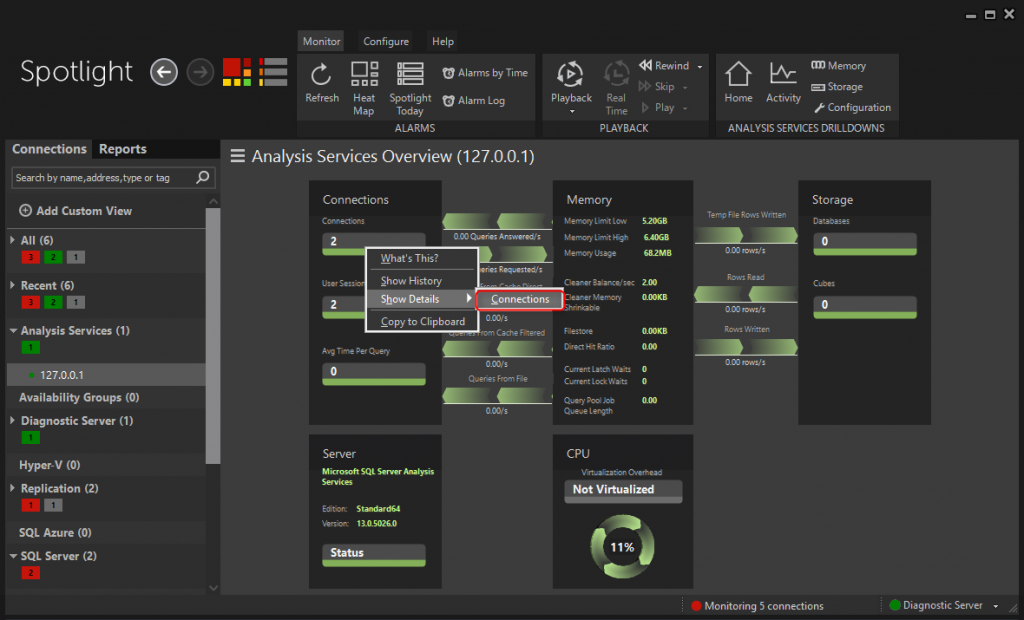Click the forward navigation arrow
Image resolution: width=1024 pixels, height=620 pixels.
[200, 72]
